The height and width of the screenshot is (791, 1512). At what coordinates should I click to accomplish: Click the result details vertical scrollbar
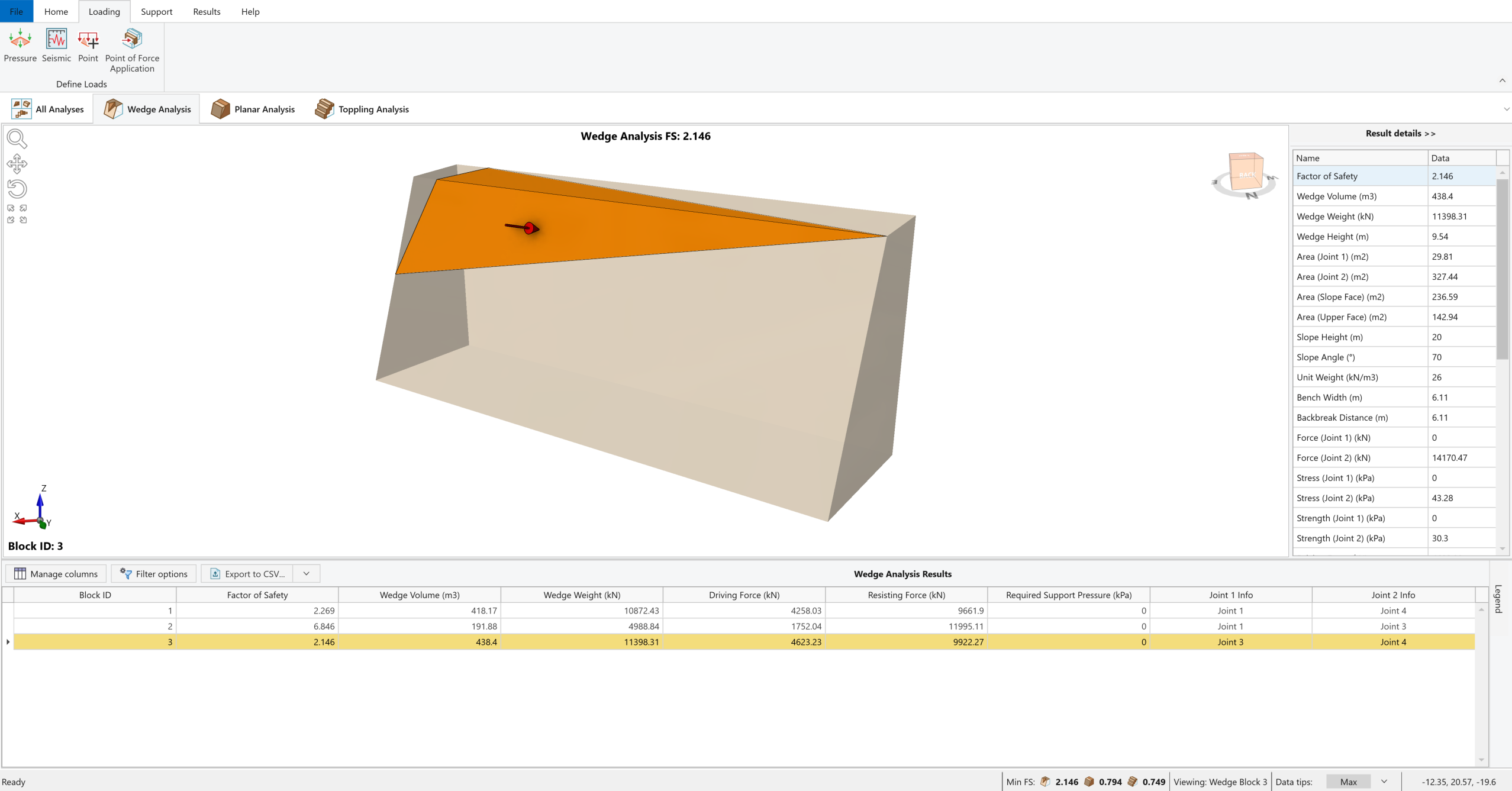click(1503, 269)
